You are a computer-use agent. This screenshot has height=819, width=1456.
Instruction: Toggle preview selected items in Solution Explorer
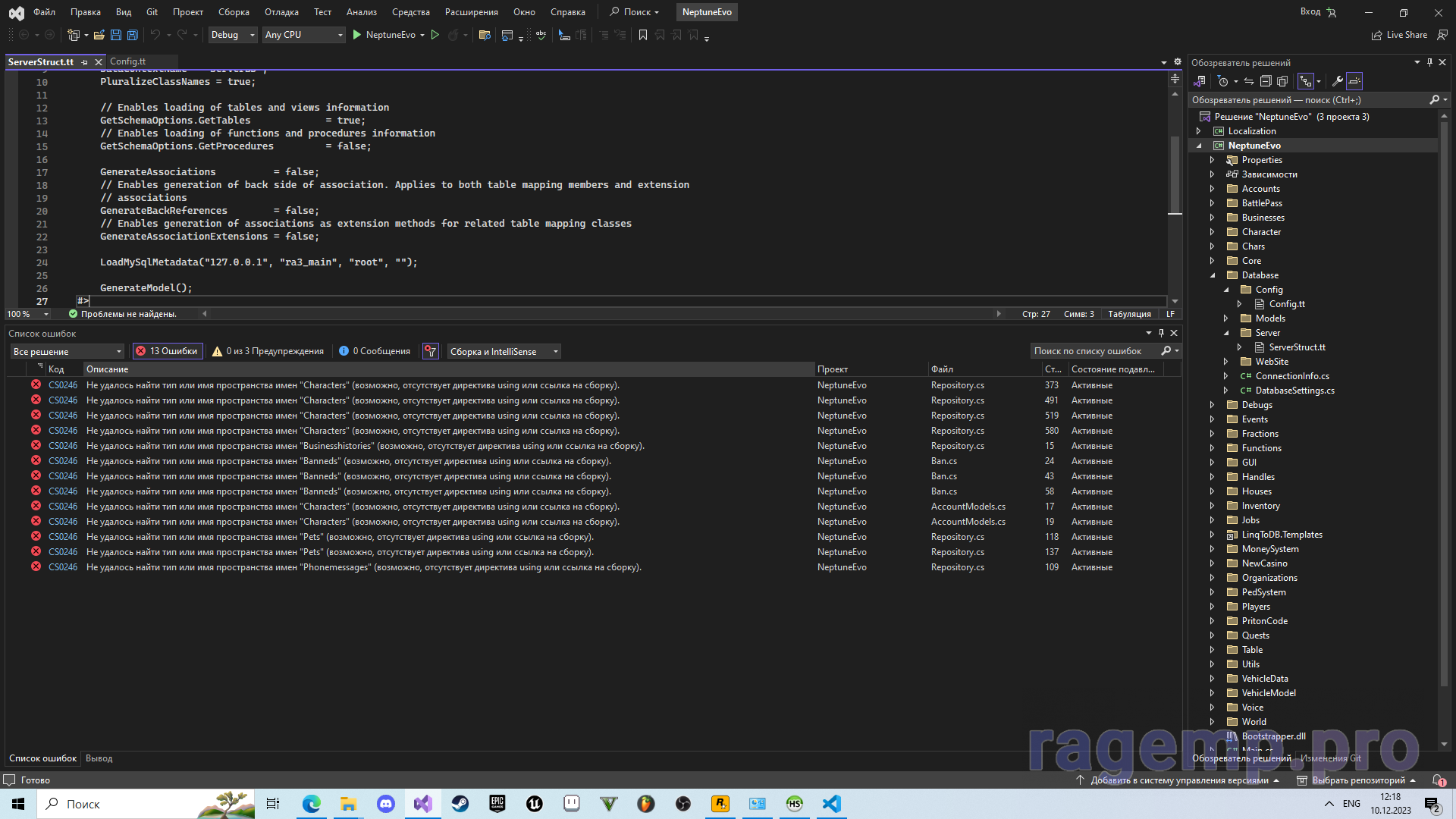pos(1354,81)
